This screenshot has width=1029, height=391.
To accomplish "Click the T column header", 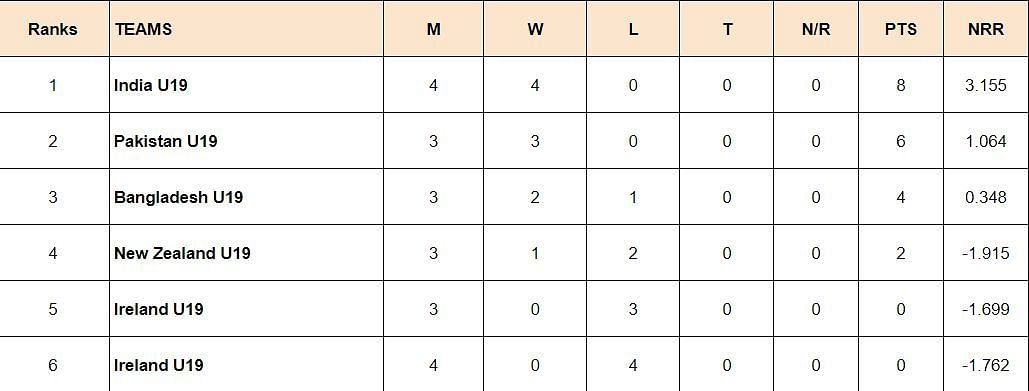I will 727,30.
